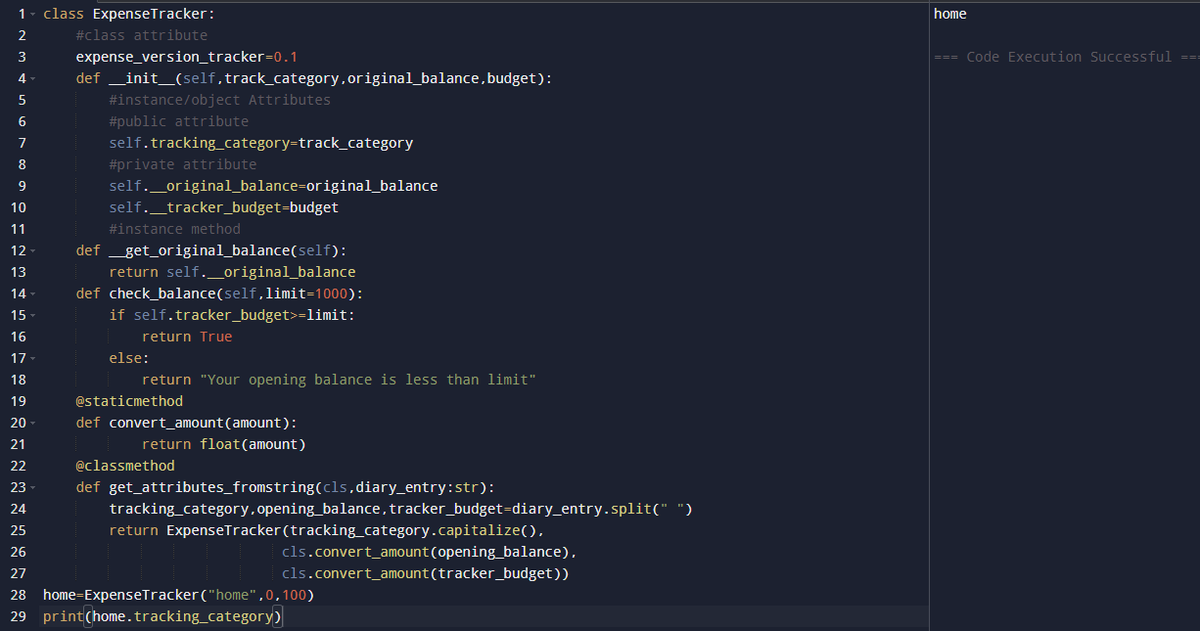1200x631 pixels.
Task: Collapse the get_attributes_fromstring fold arrow on line 23
Action: pyautogui.click(x=32, y=488)
